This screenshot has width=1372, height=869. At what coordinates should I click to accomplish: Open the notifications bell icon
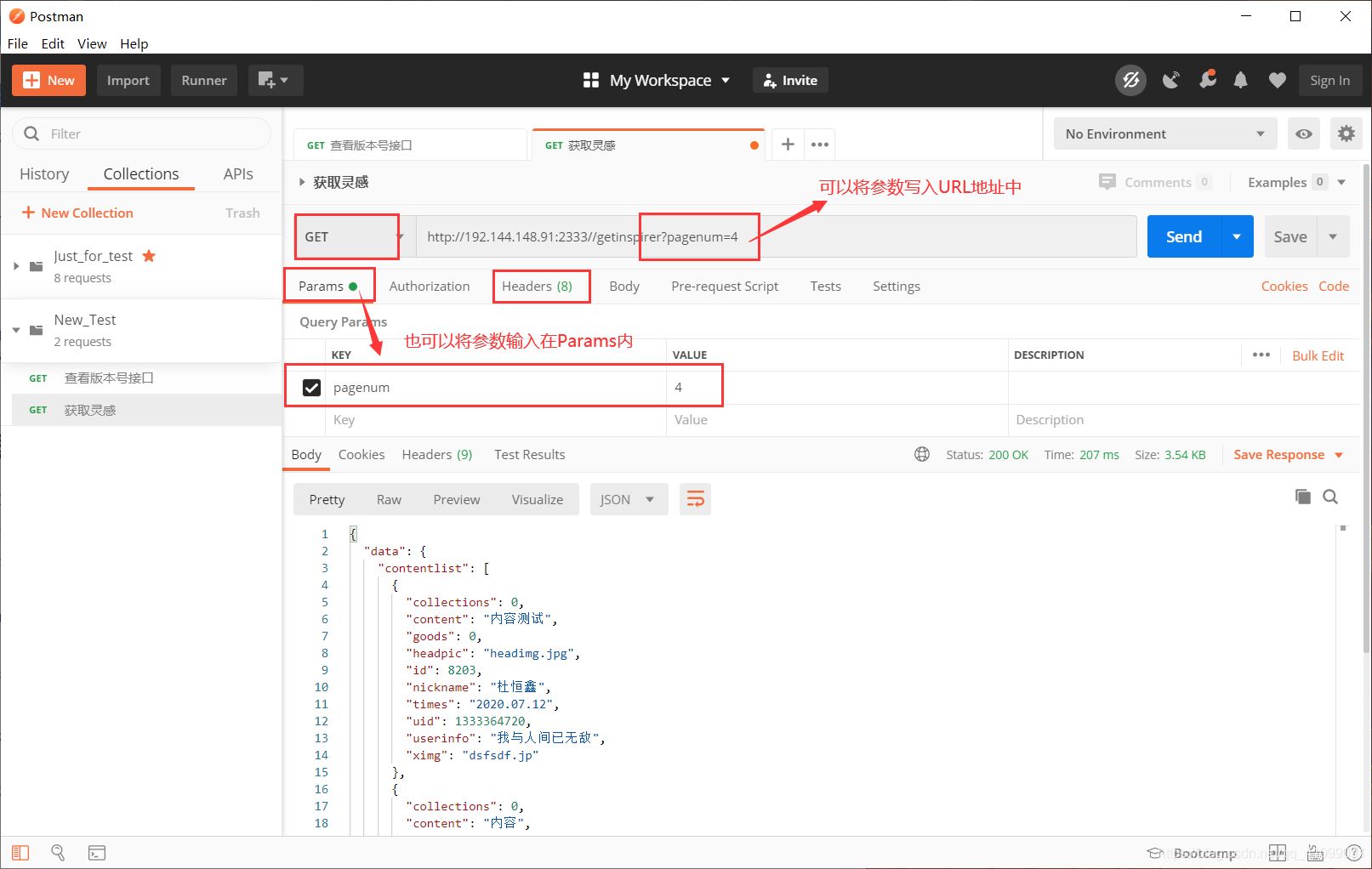click(x=1241, y=81)
